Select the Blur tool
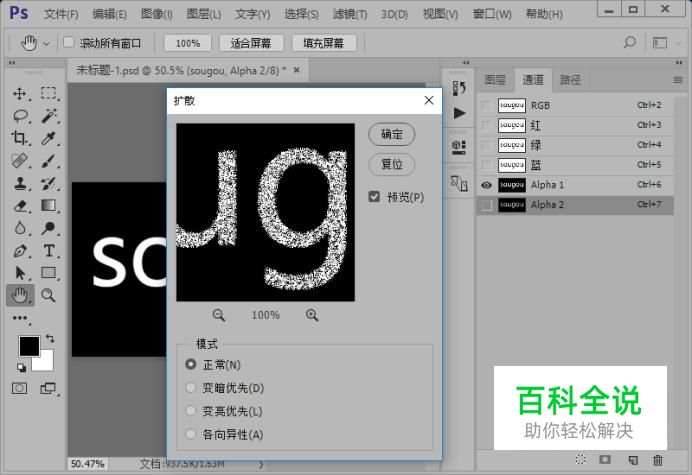 (19, 228)
